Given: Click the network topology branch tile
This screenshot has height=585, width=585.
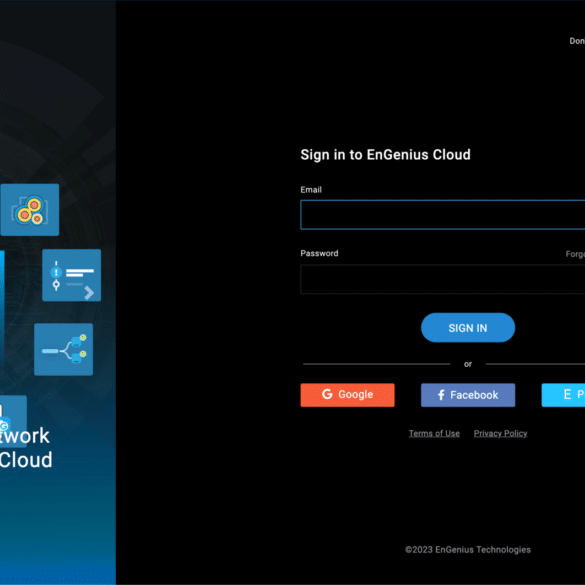Looking at the screenshot, I should tap(63, 349).
